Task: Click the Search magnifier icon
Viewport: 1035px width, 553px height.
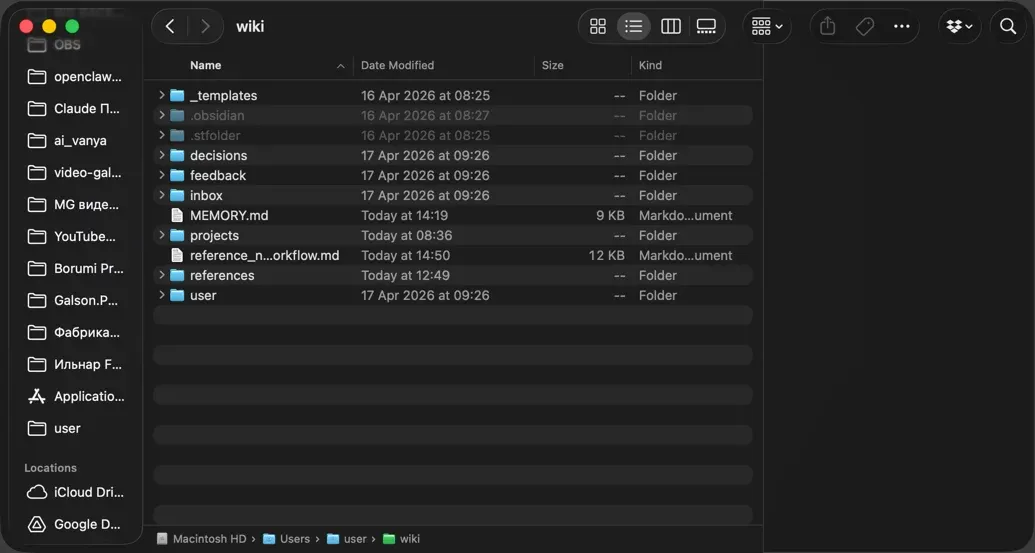Action: click(x=1008, y=27)
